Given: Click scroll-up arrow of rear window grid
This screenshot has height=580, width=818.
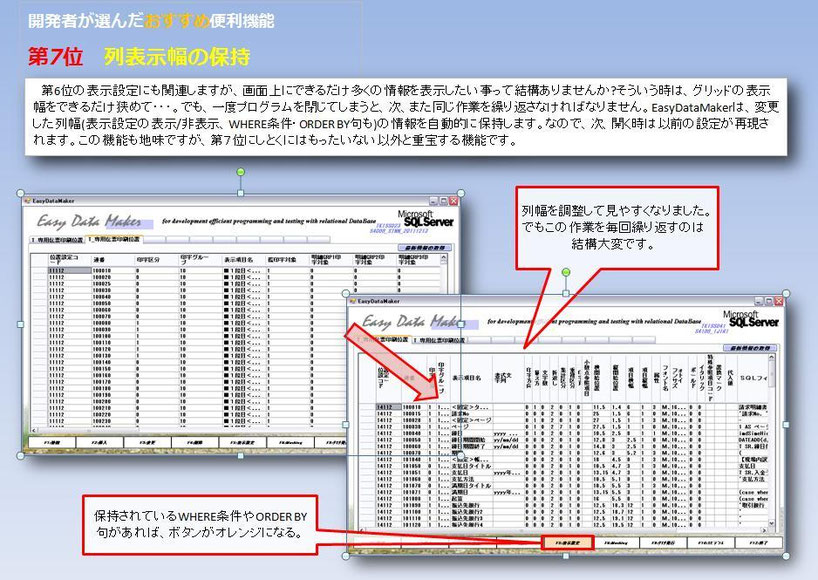Looking at the screenshot, I should tap(443, 258).
